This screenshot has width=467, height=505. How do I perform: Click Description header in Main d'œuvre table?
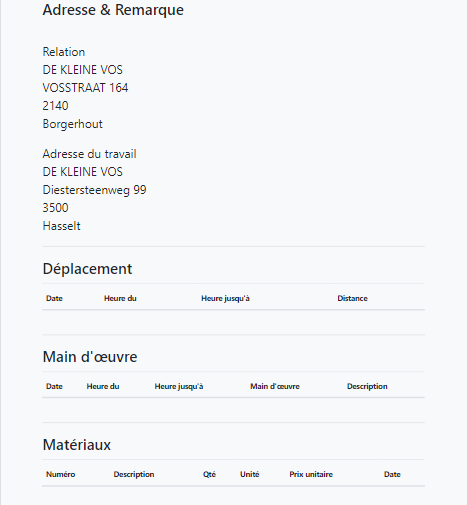pos(367,386)
